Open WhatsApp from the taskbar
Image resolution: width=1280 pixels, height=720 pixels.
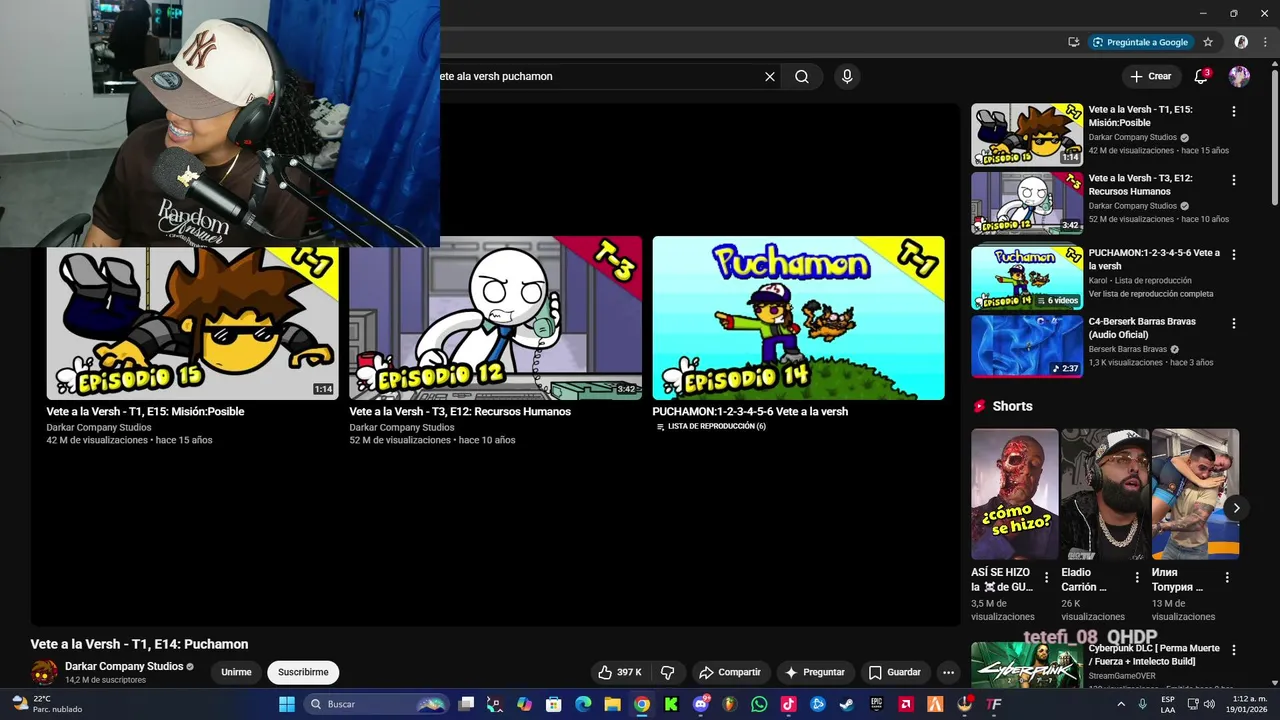pos(759,704)
